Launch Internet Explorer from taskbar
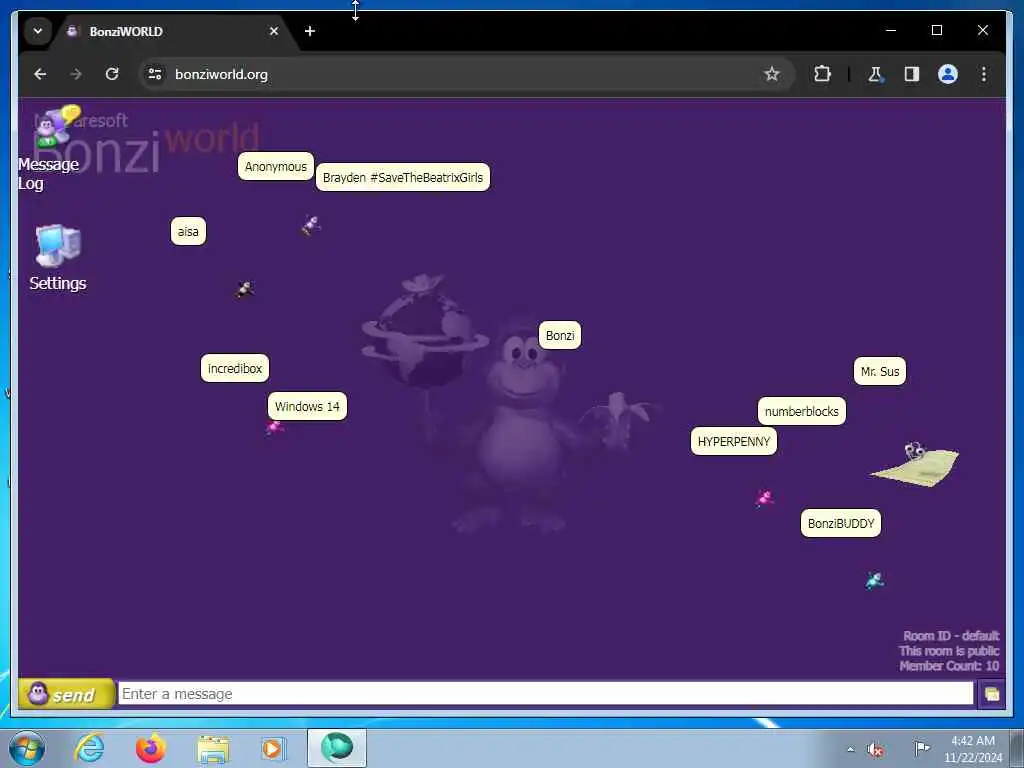This screenshot has width=1024, height=768. click(x=89, y=748)
